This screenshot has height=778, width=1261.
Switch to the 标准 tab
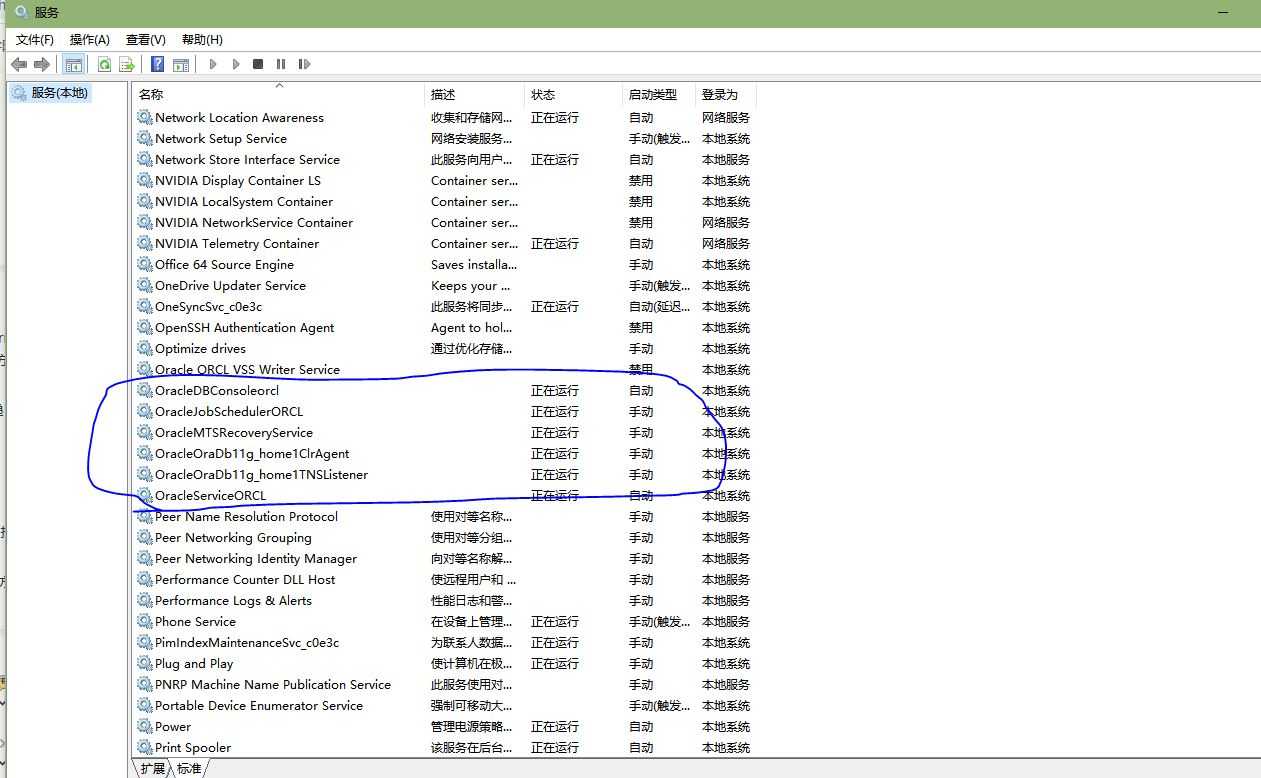pos(189,768)
